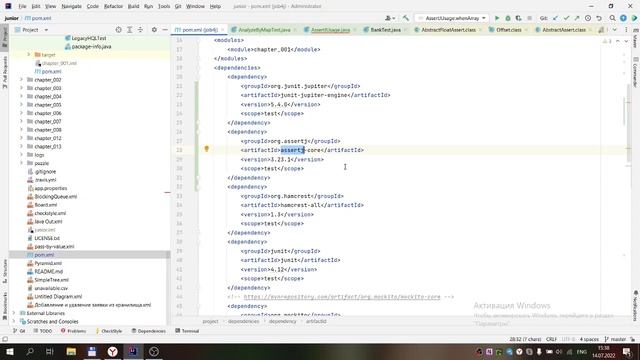Switch to BankTest.java tab

385,30
